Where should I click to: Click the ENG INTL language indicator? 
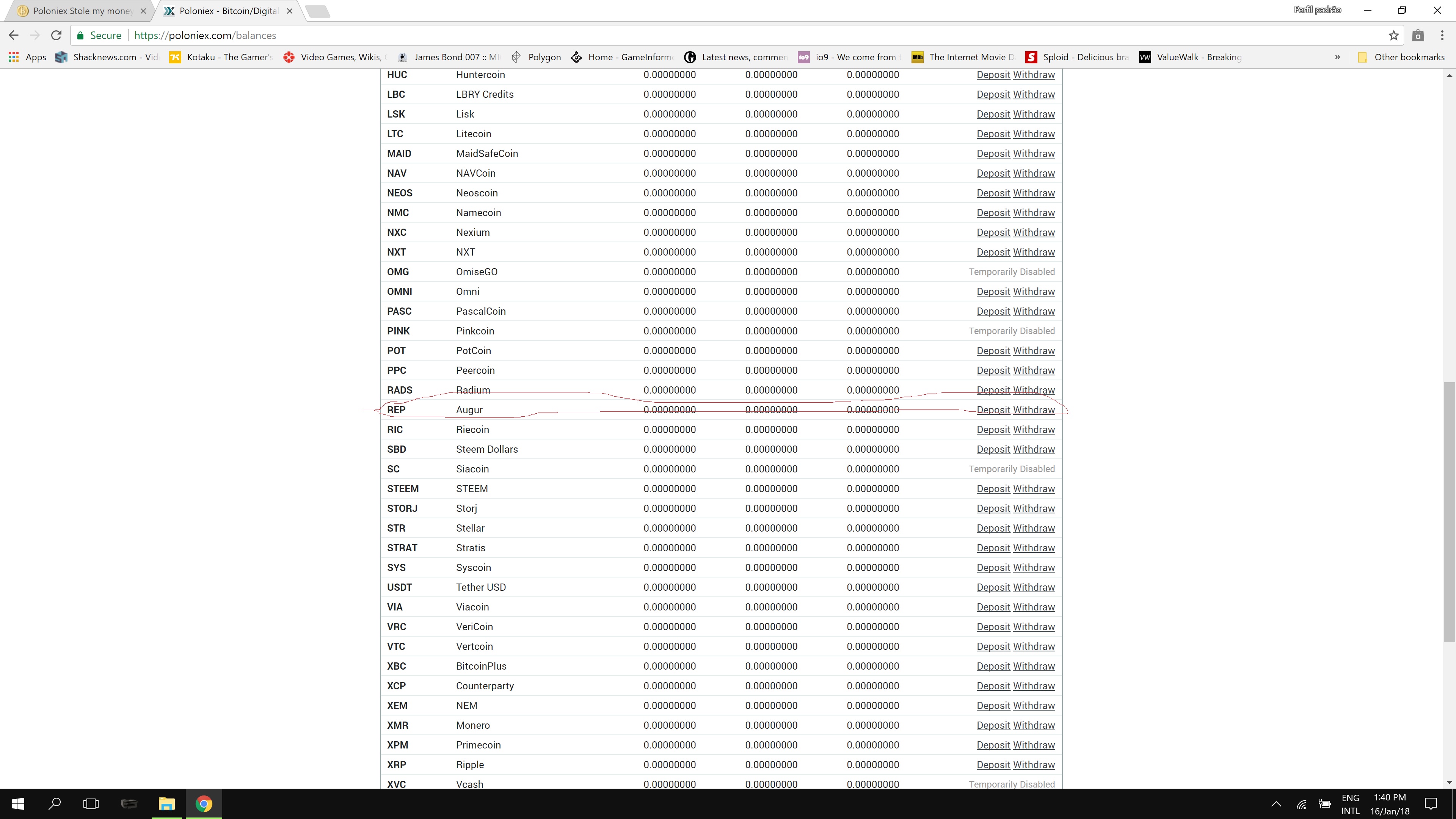coord(1350,804)
